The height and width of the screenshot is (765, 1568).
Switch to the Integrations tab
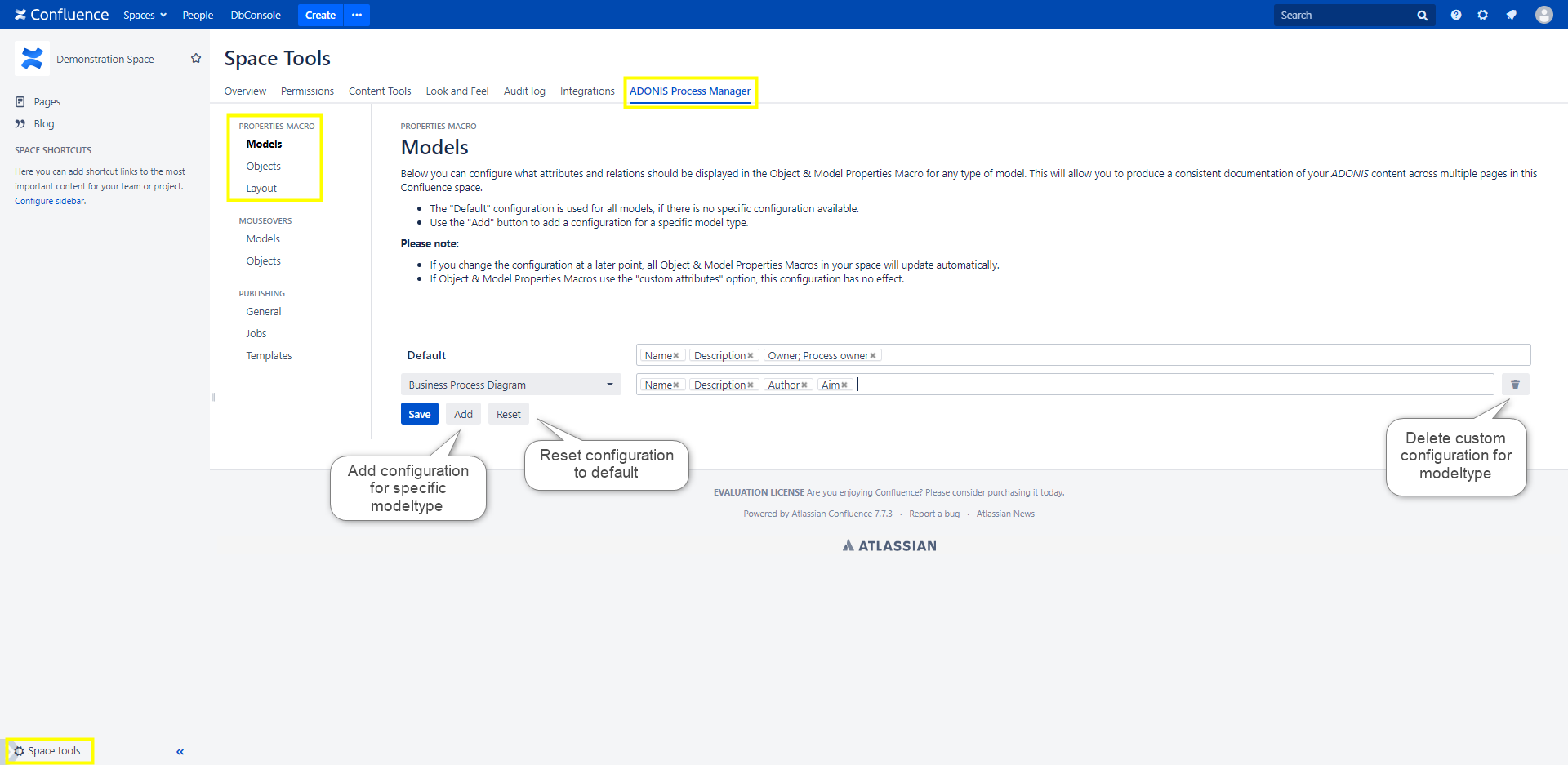pyautogui.click(x=587, y=91)
